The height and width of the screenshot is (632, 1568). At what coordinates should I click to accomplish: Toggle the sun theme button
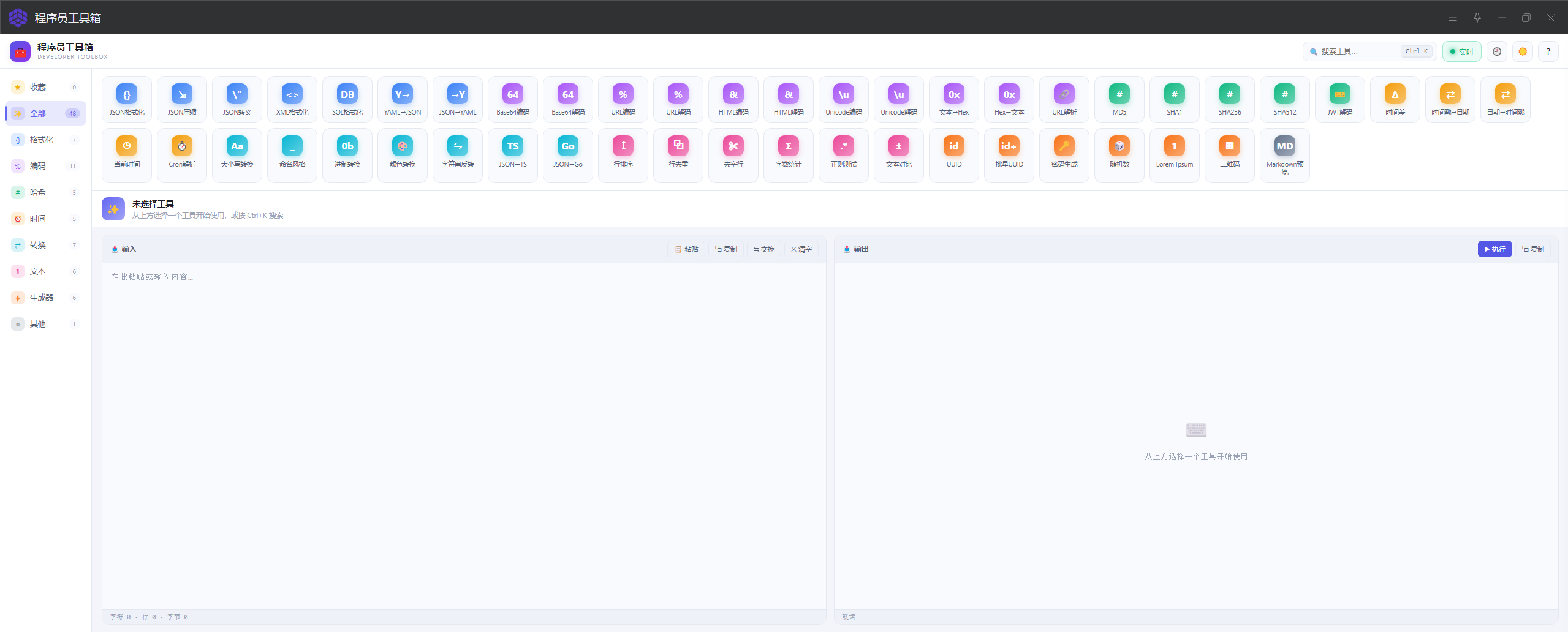coord(1523,51)
